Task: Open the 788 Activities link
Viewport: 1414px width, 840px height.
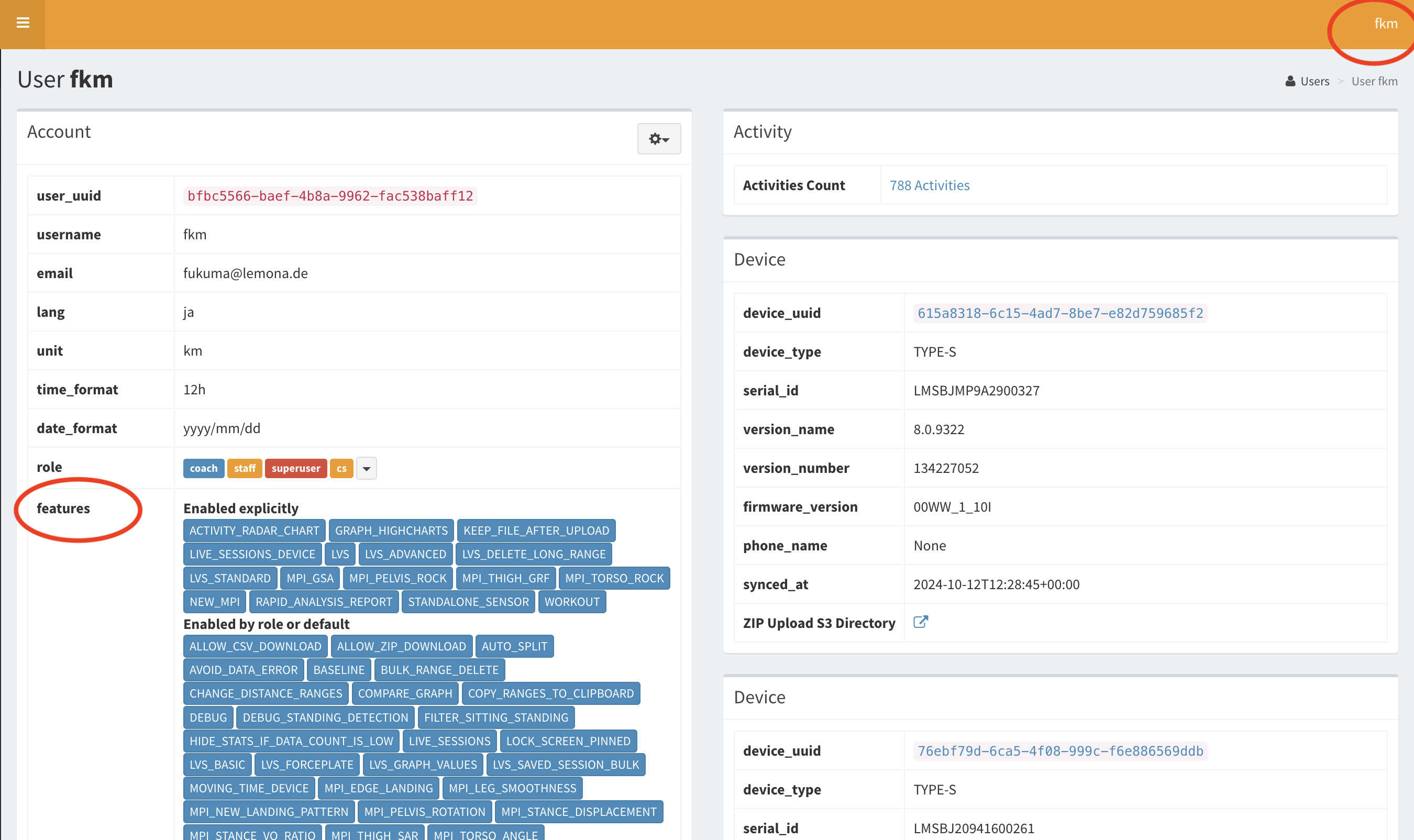Action: 929,186
